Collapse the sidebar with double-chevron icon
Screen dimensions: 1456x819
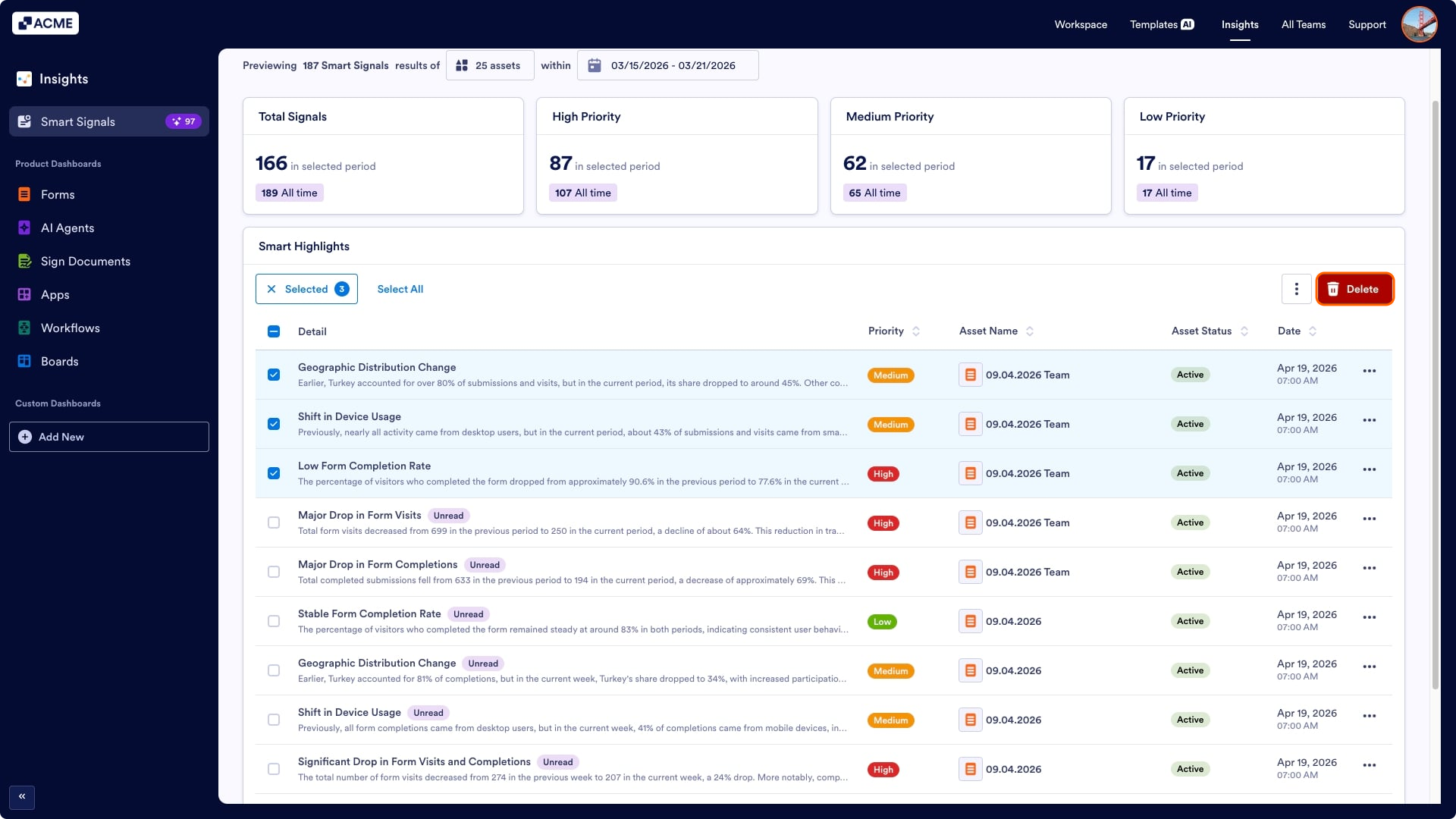coord(22,797)
